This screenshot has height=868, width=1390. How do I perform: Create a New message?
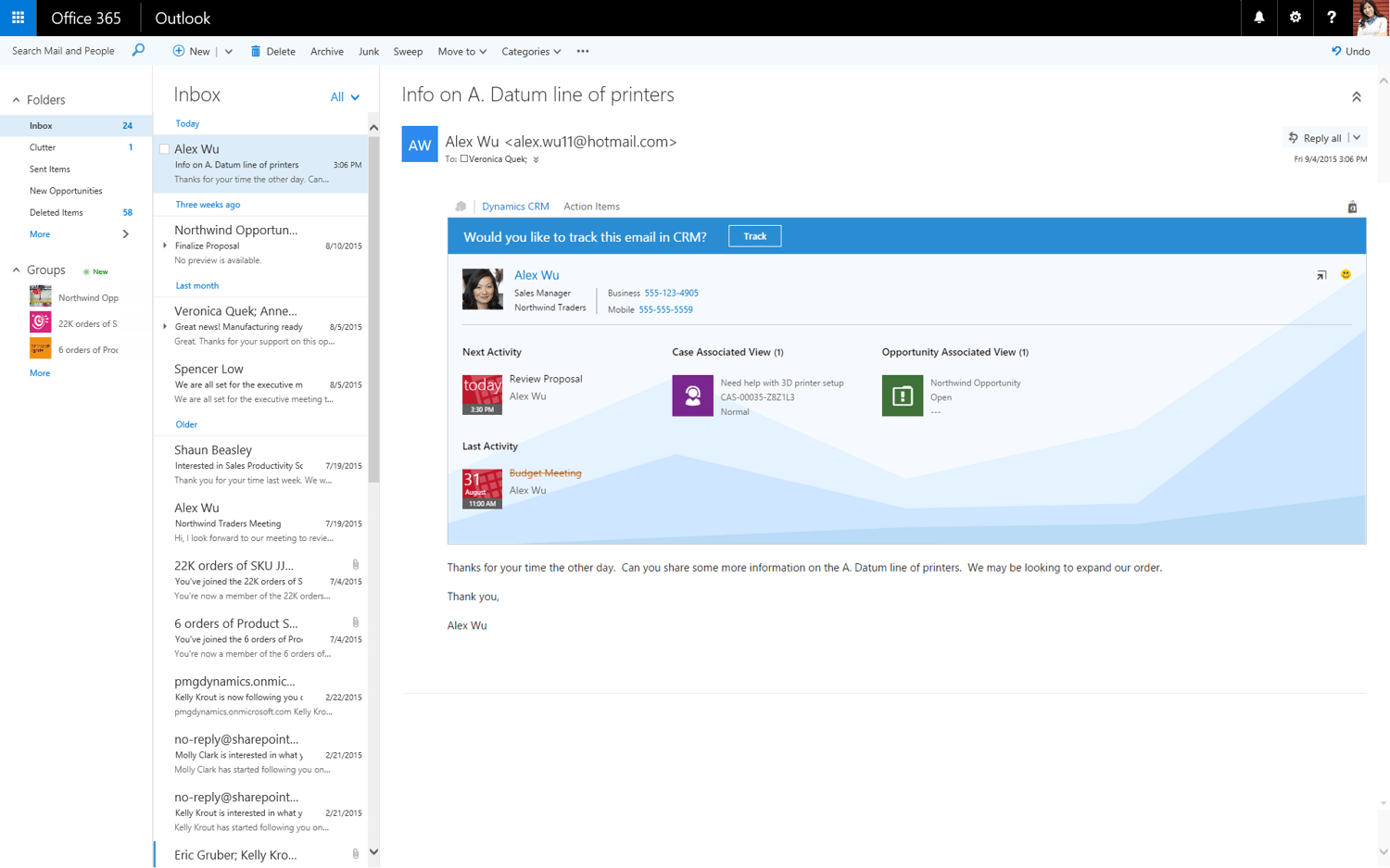[191, 51]
